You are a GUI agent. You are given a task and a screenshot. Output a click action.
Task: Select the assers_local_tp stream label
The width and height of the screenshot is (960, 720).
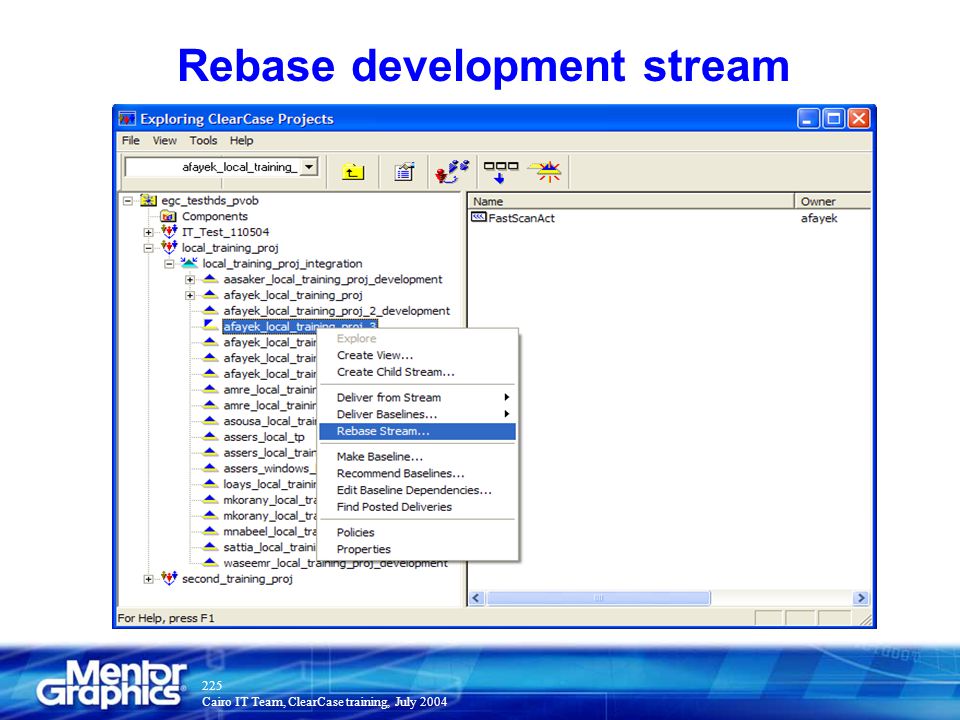coord(263,437)
